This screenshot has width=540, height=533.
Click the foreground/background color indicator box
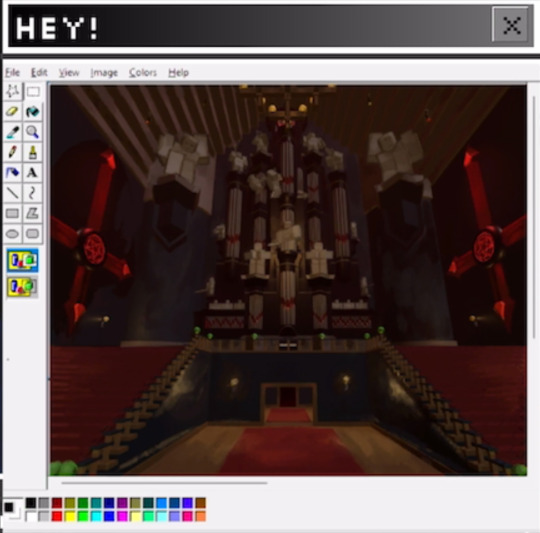click(12, 509)
